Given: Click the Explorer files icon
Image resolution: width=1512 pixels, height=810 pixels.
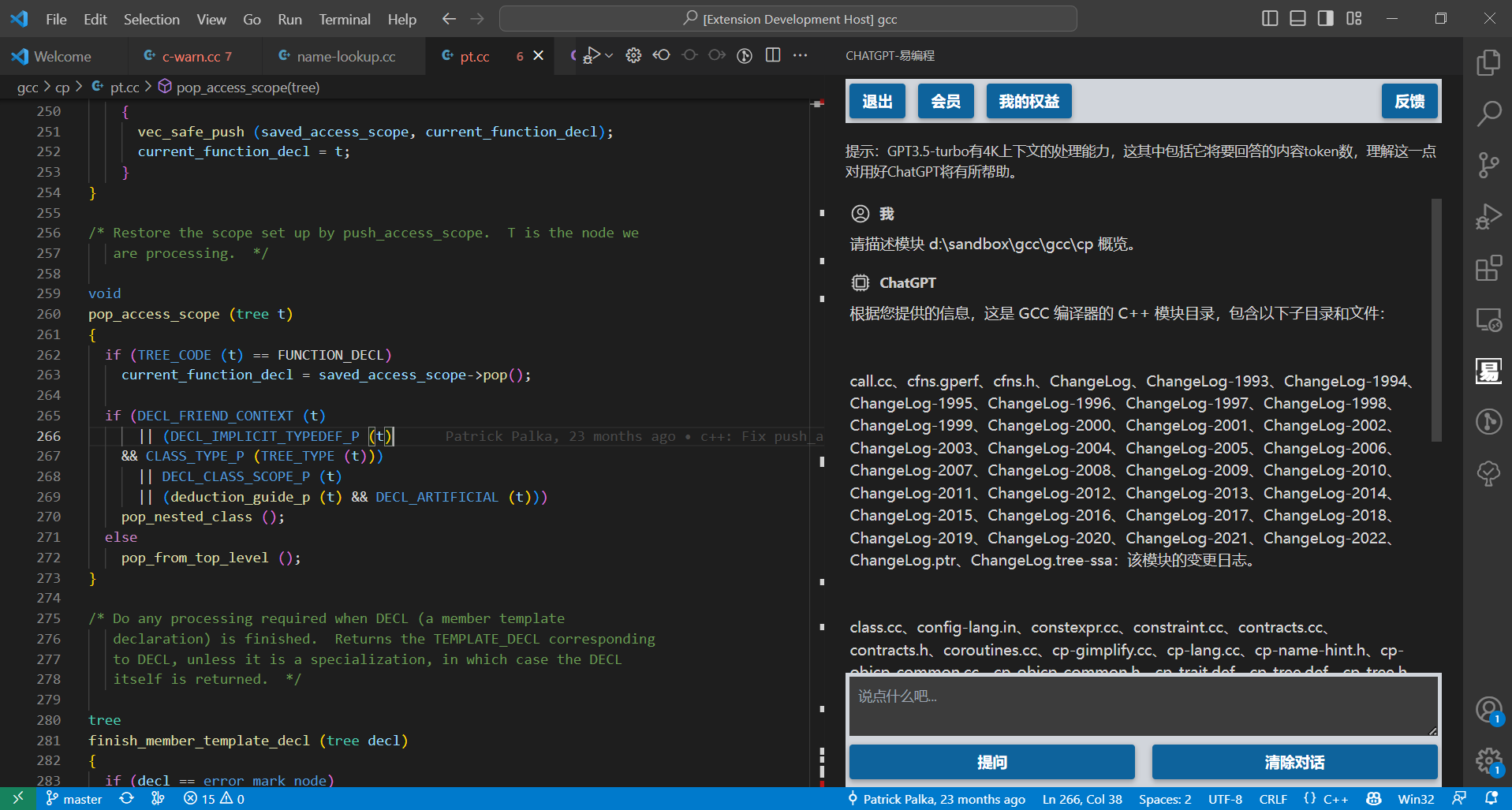Looking at the screenshot, I should 1488,62.
